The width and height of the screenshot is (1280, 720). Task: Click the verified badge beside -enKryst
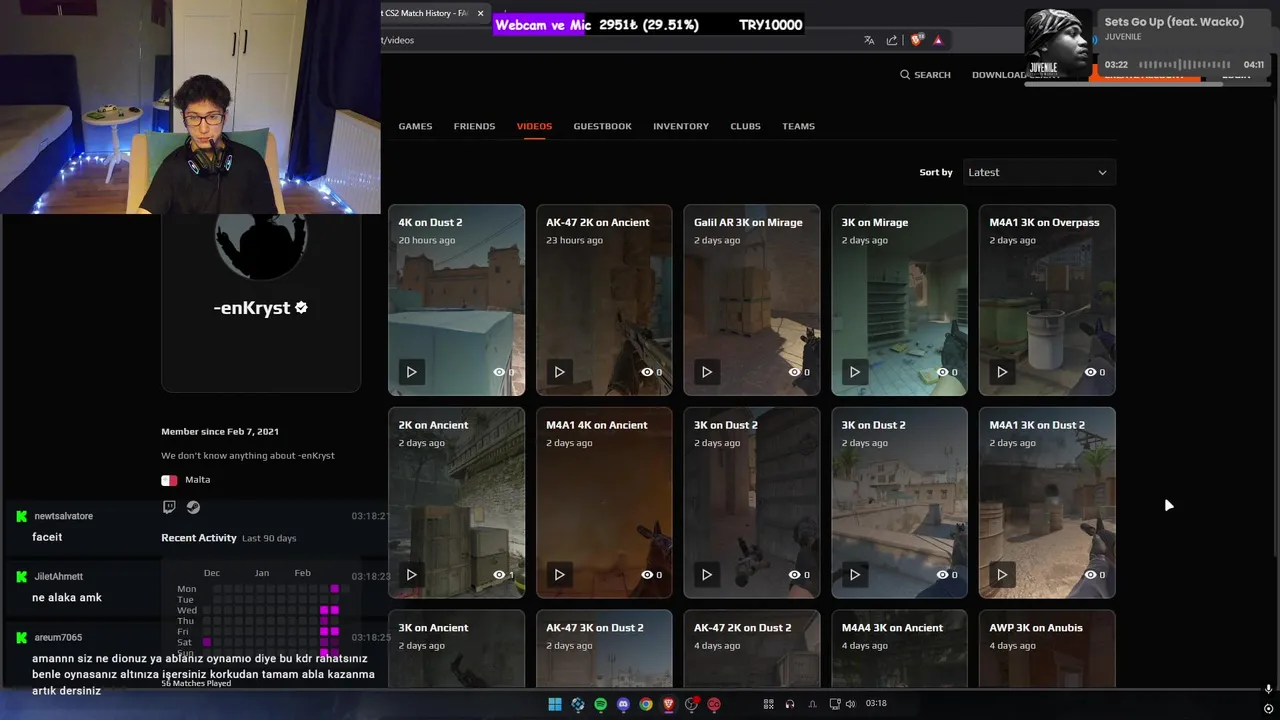[301, 308]
